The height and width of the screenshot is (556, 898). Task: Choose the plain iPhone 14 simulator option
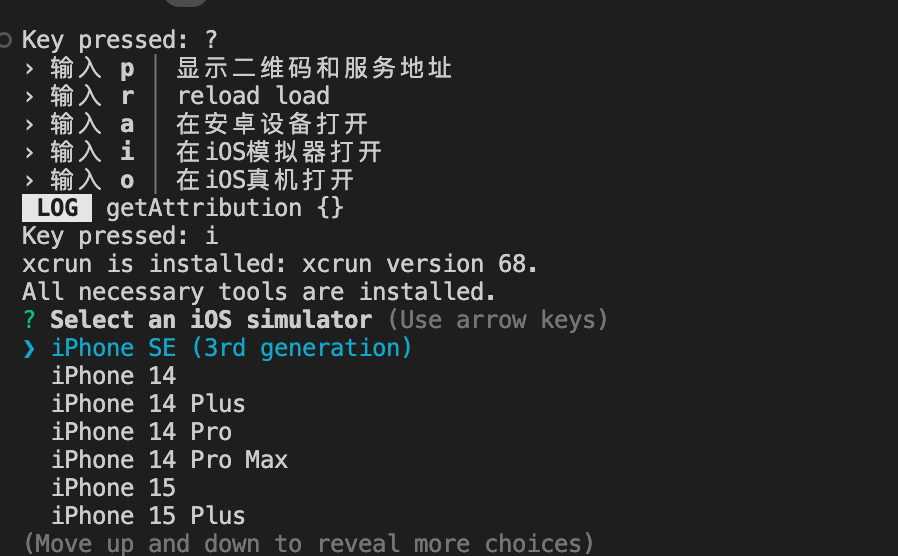pos(113,376)
